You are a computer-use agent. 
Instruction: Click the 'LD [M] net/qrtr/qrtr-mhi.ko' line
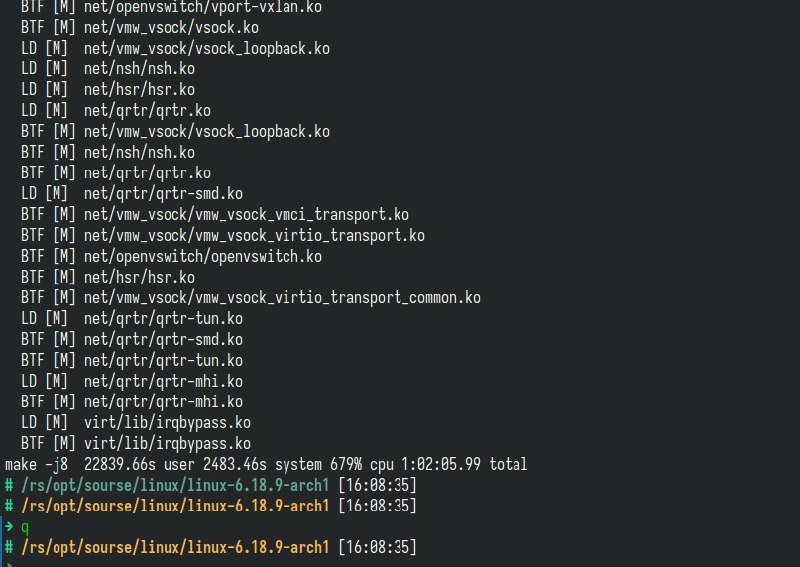tap(131, 381)
